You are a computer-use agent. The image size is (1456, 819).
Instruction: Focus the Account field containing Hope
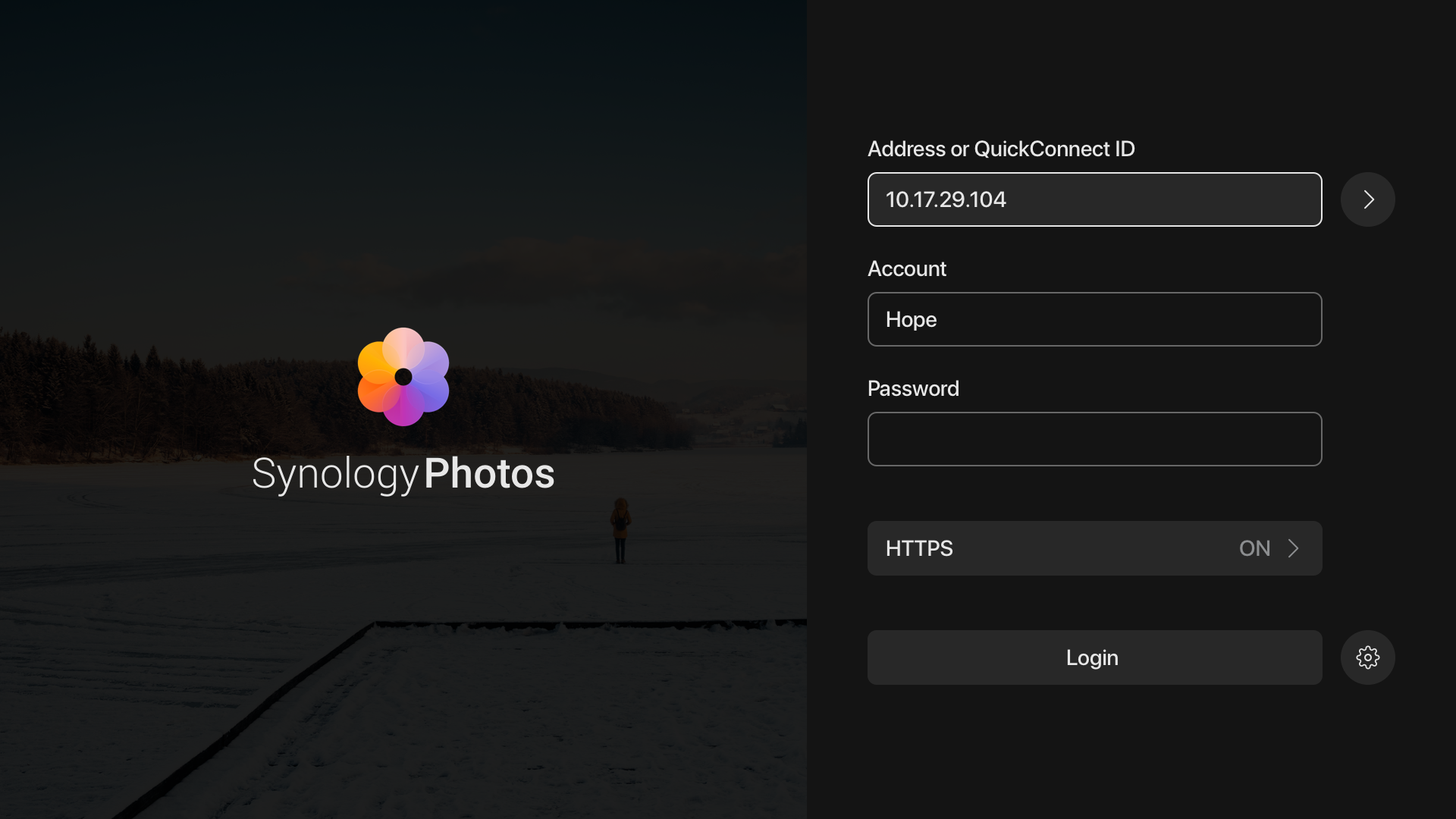1094,319
